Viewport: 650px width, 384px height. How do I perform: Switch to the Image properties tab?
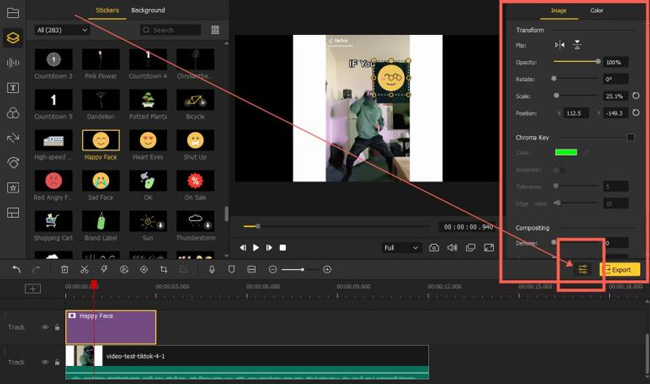pos(558,10)
